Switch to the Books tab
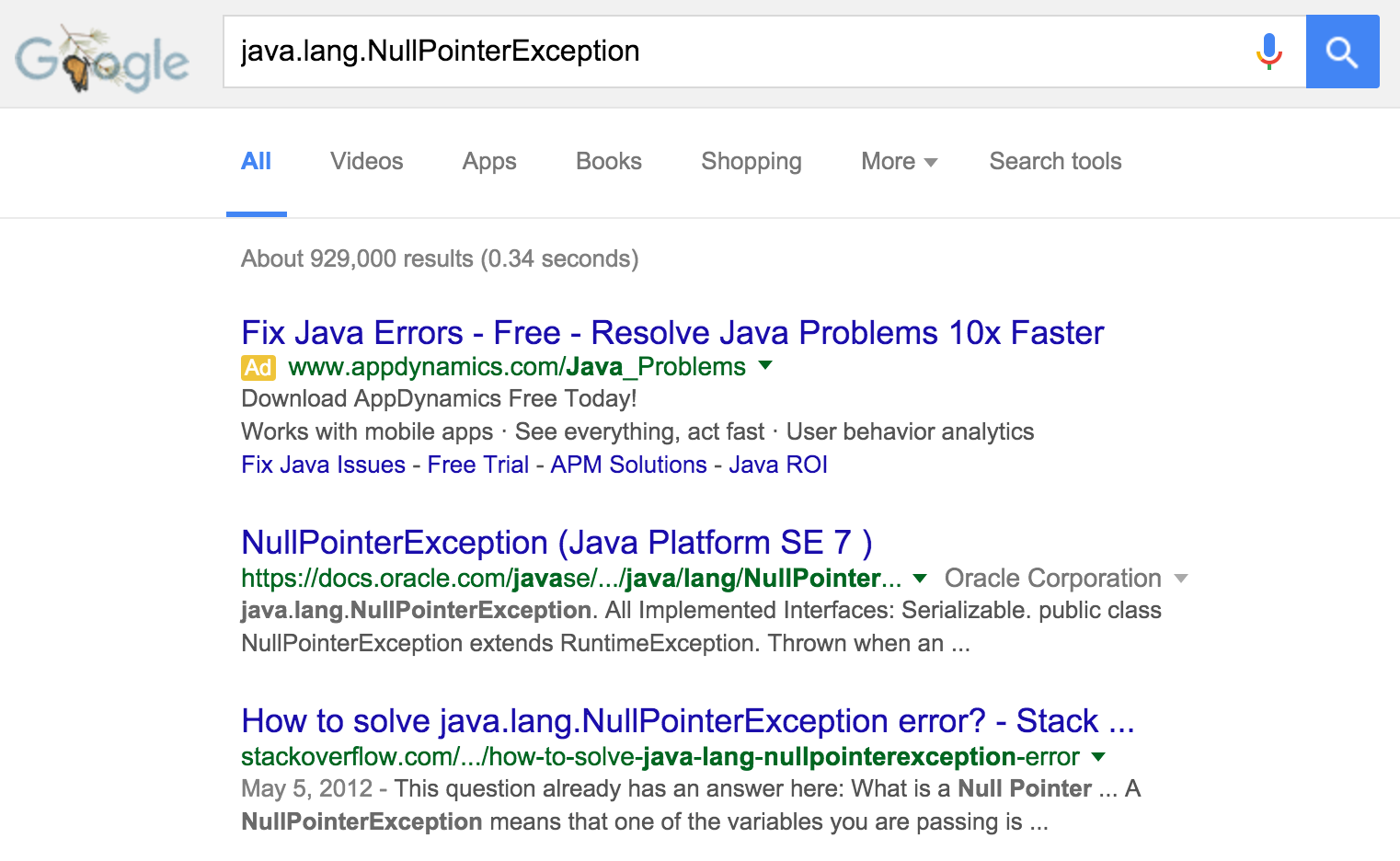Viewport: 1400px width, 861px height. 608,162
